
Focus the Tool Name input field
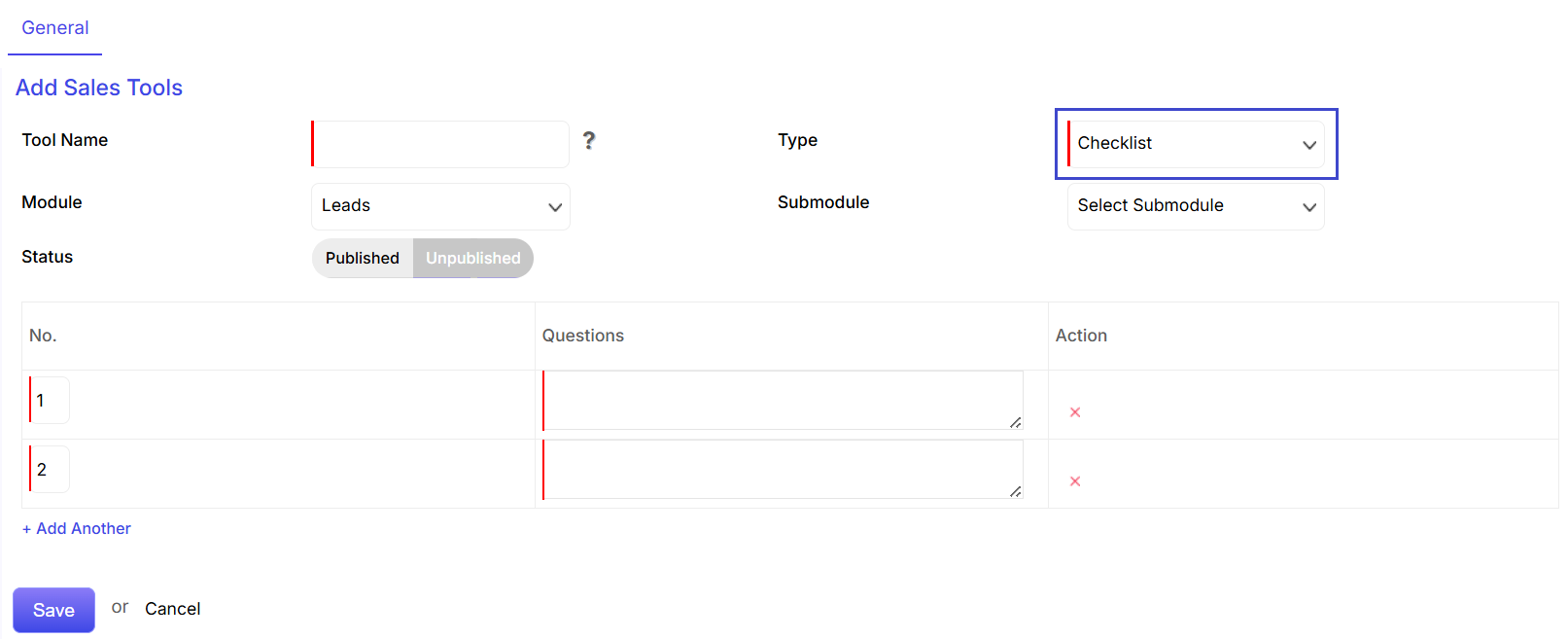(x=440, y=144)
